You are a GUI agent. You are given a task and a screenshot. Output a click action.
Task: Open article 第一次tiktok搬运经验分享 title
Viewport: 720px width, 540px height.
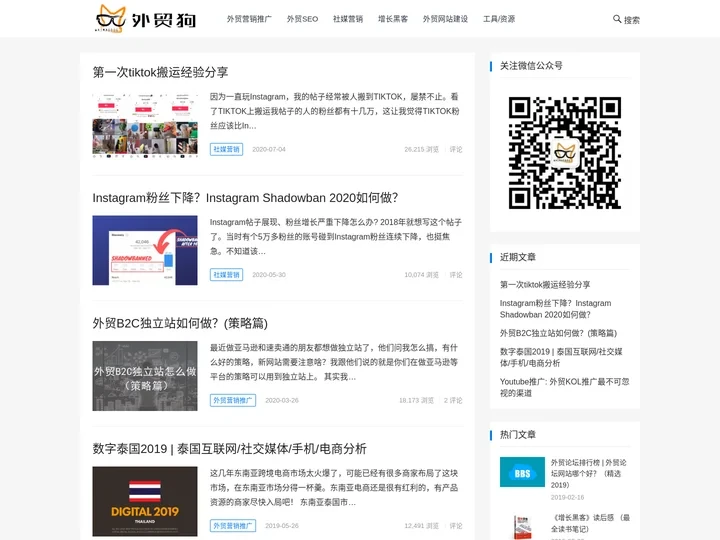160,72
